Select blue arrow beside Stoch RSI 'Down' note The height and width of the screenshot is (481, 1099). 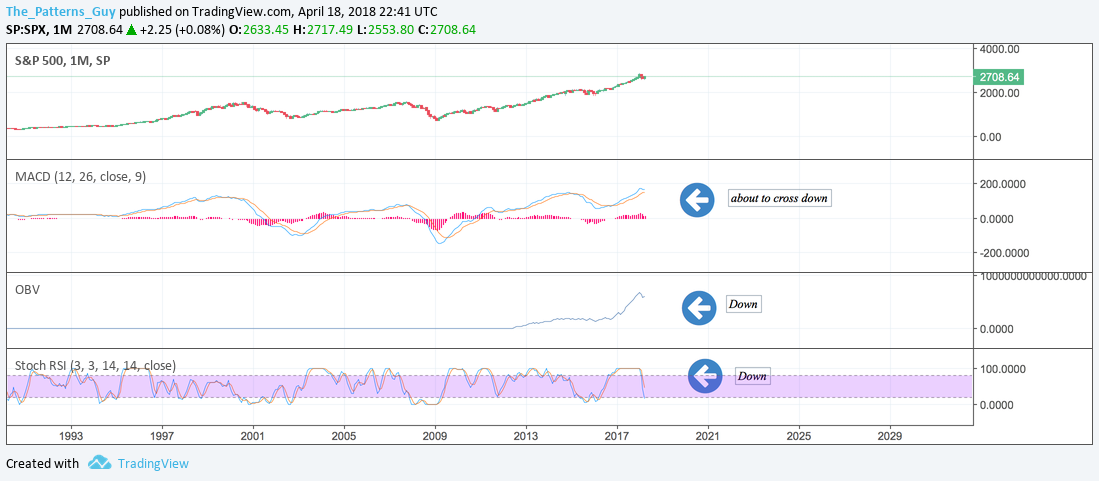pyautogui.click(x=705, y=376)
